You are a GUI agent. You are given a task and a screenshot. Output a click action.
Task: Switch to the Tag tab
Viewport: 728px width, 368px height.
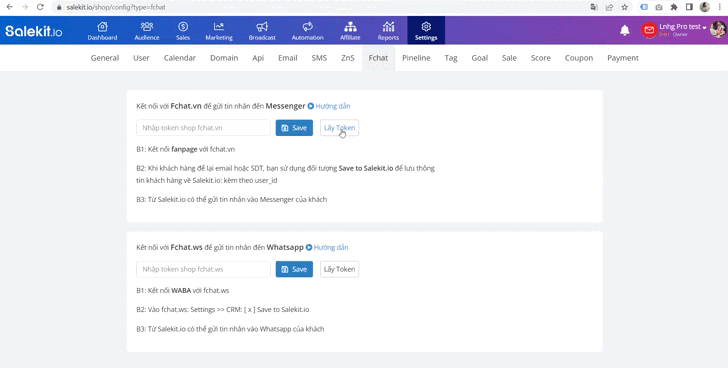coord(451,58)
